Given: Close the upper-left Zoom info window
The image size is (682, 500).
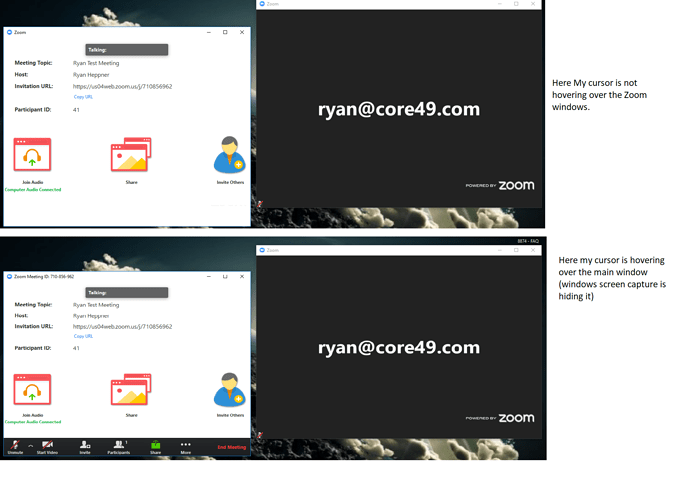Looking at the screenshot, I should [x=242, y=32].
